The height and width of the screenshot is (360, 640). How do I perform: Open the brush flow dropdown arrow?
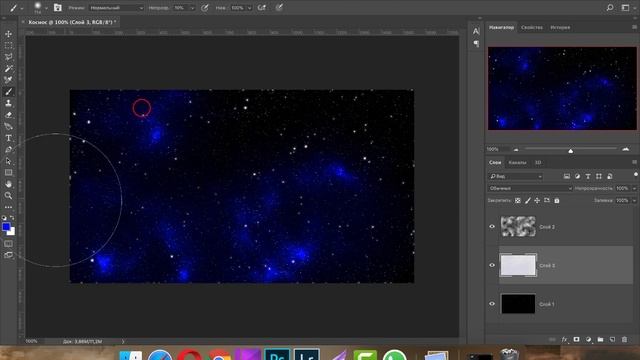click(x=249, y=8)
